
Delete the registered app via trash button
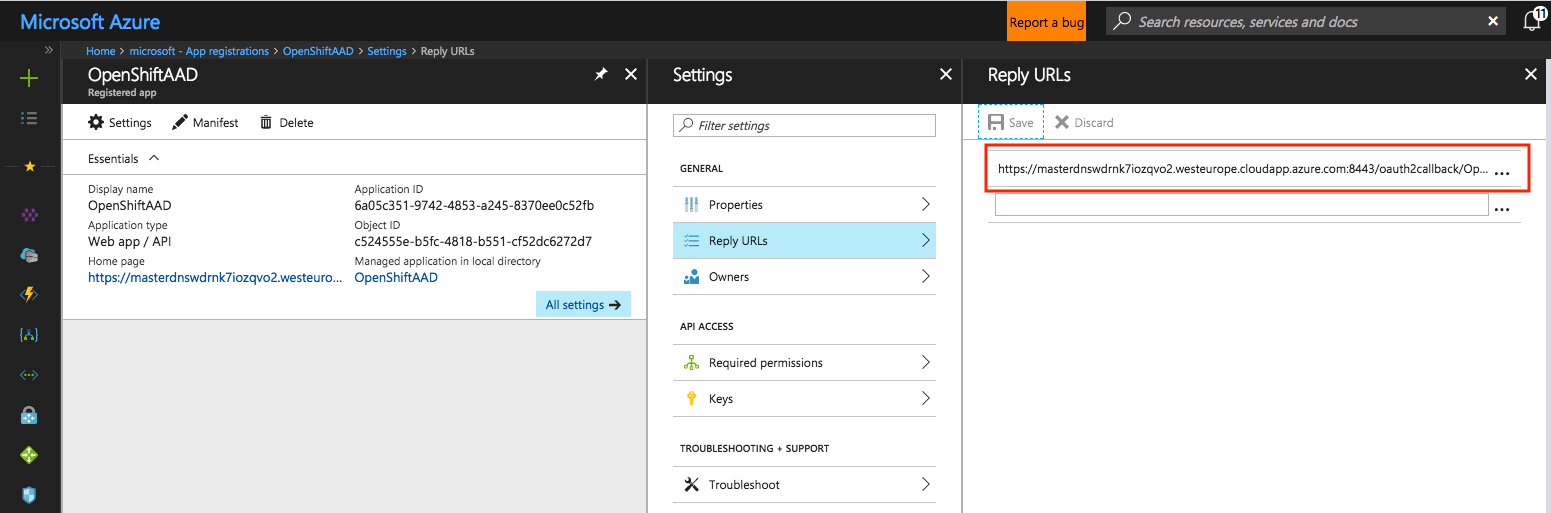286,123
